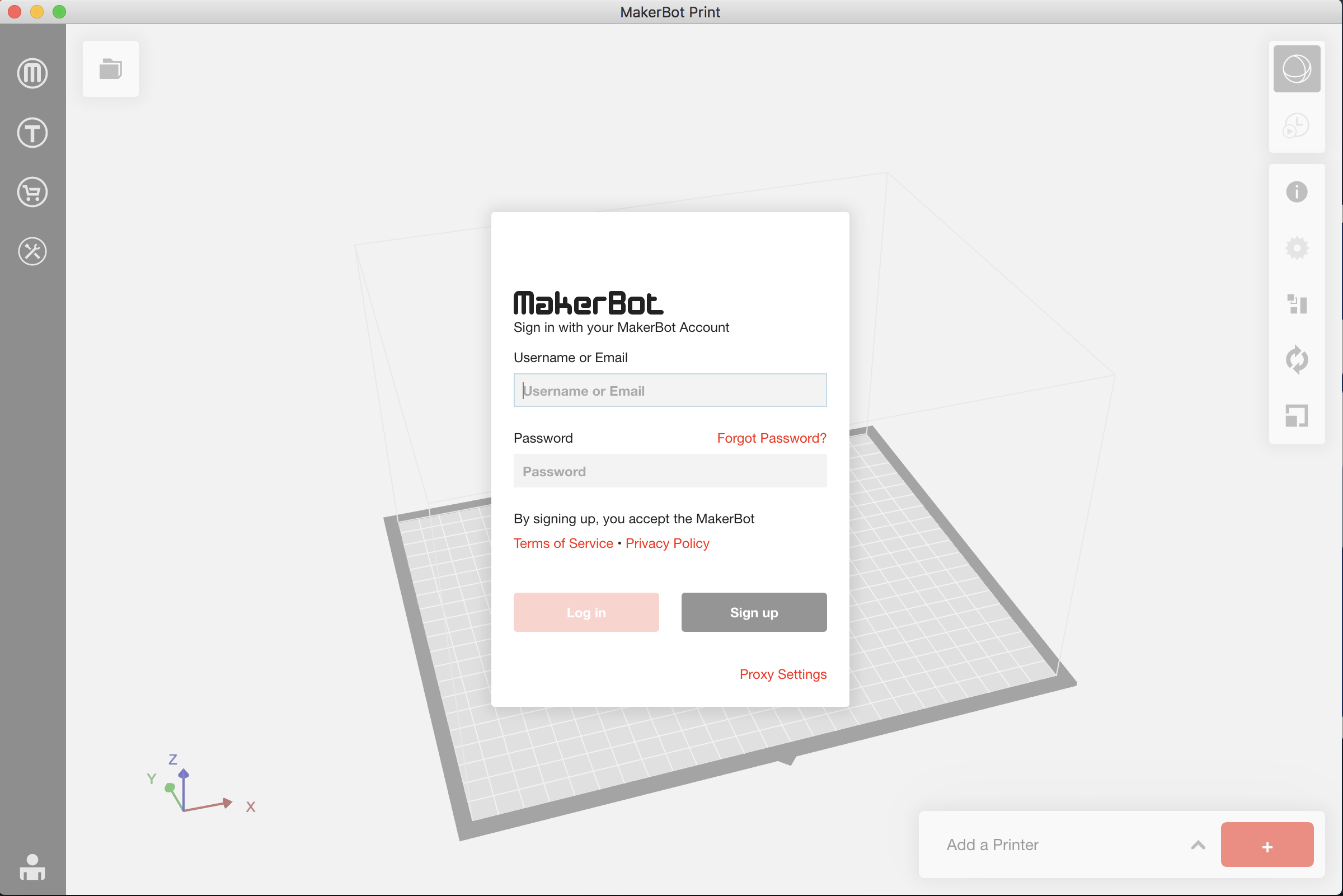Open the project folder file icon
The image size is (1343, 896).
coord(110,69)
